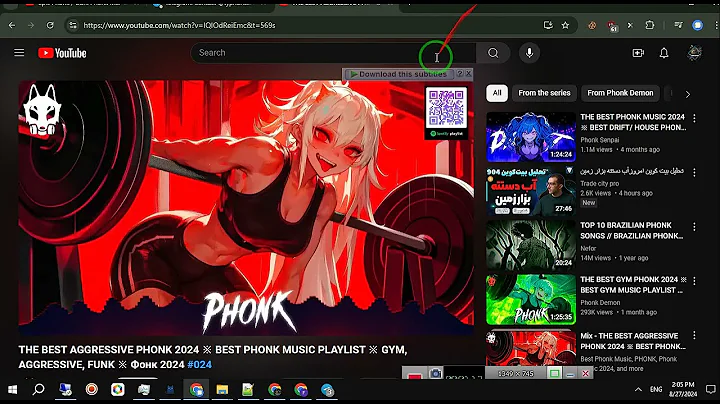Open options for BEST GYM PHONK 2024 video
Viewport: 720px width, 404px height.
click(x=694, y=281)
